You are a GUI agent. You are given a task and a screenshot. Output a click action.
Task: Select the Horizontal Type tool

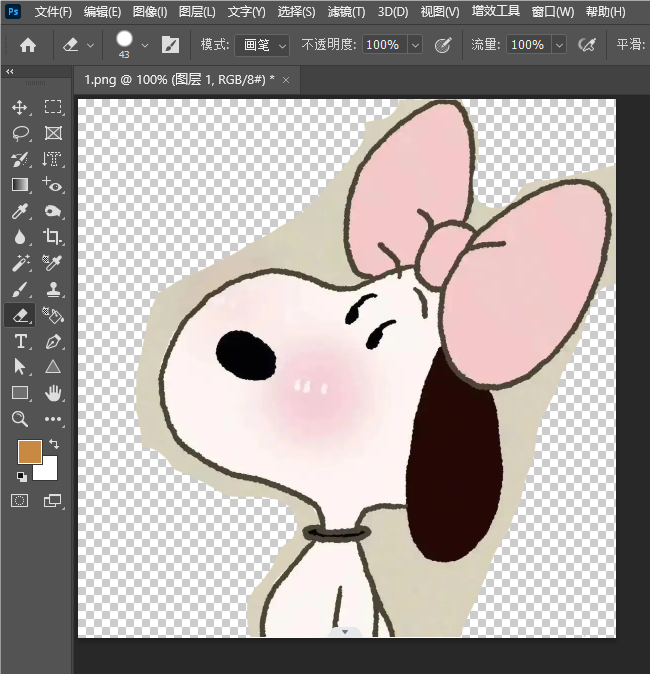point(20,341)
